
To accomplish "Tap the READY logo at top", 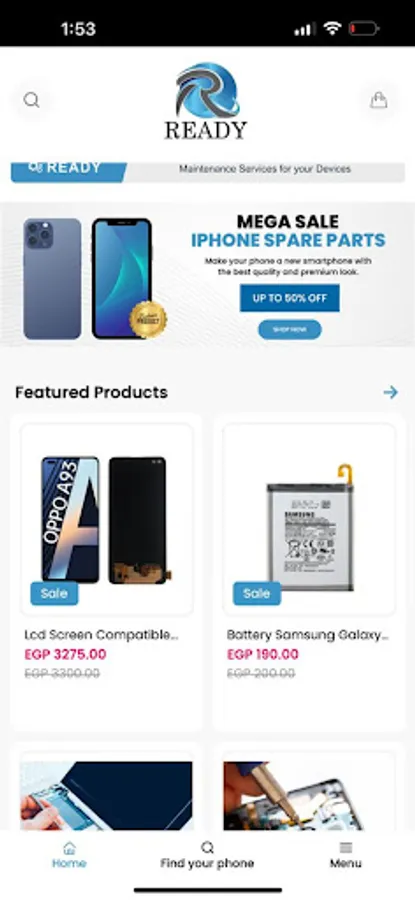I will (x=206, y=101).
